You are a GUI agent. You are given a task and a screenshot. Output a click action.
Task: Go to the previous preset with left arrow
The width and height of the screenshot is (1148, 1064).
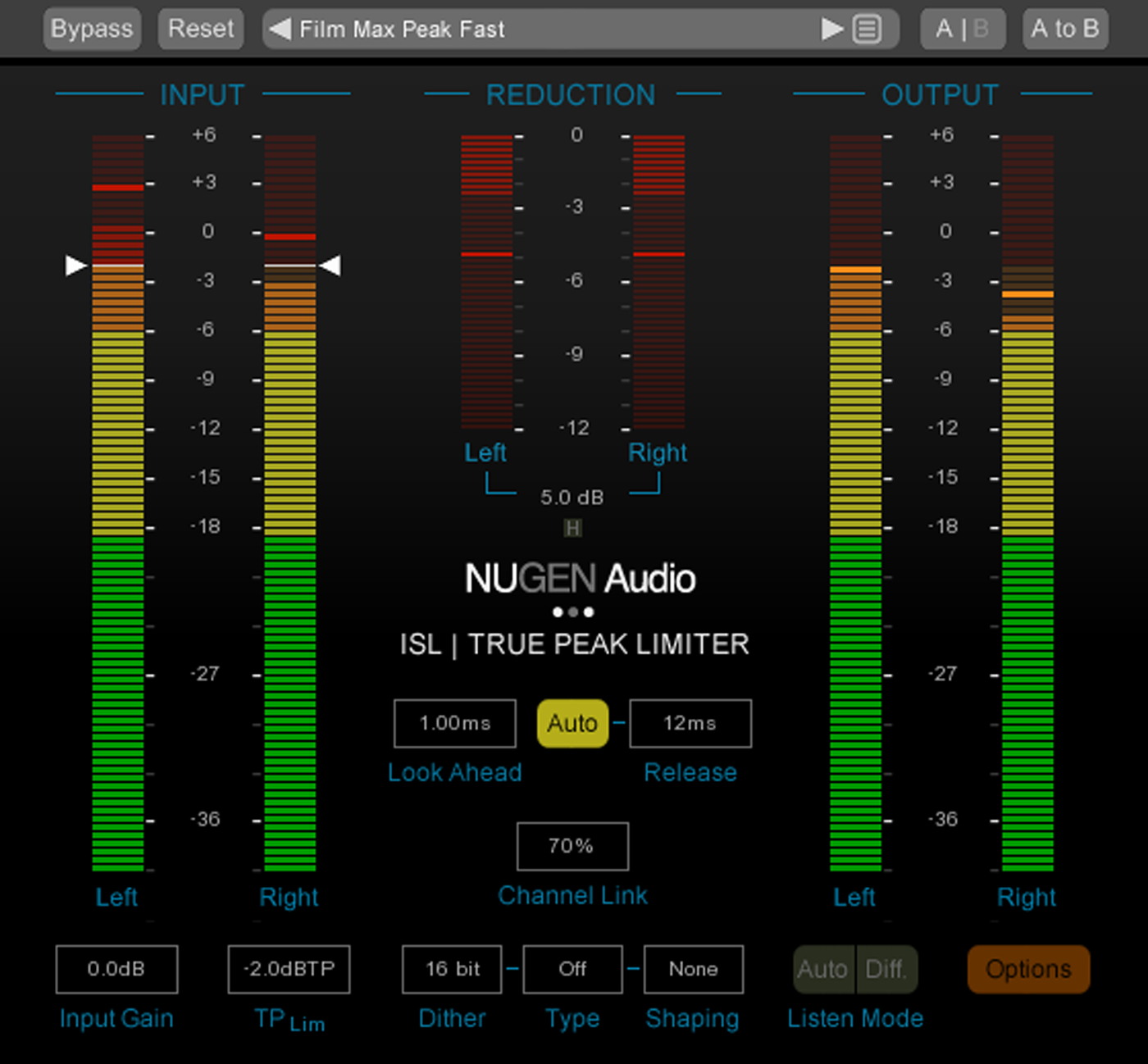pos(280,30)
